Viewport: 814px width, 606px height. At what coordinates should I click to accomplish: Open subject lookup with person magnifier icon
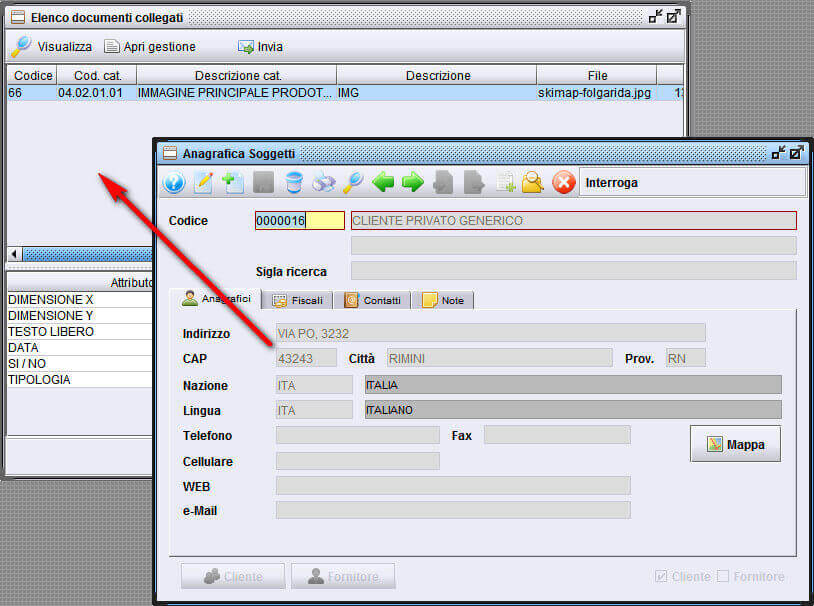531,183
